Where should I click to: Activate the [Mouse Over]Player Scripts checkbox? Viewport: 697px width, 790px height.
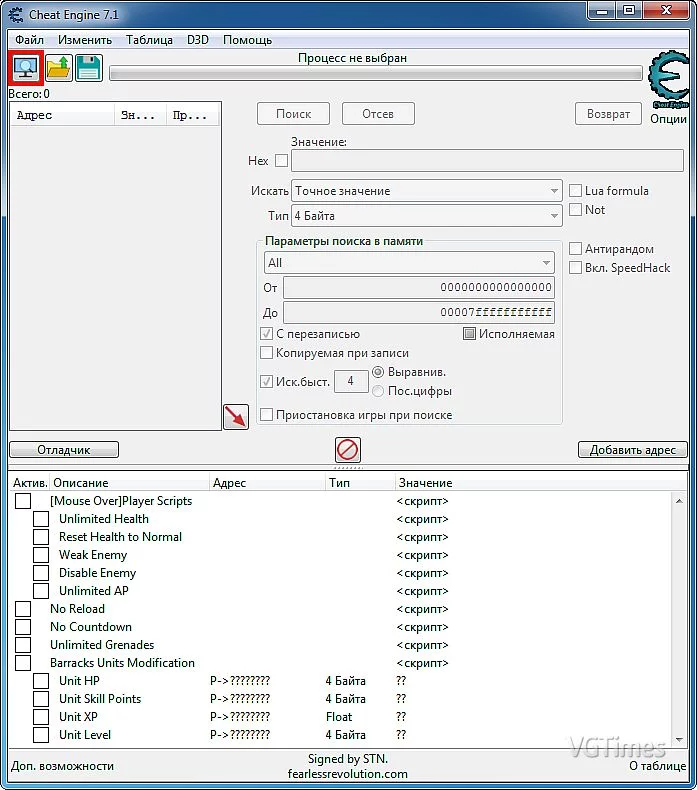point(23,501)
